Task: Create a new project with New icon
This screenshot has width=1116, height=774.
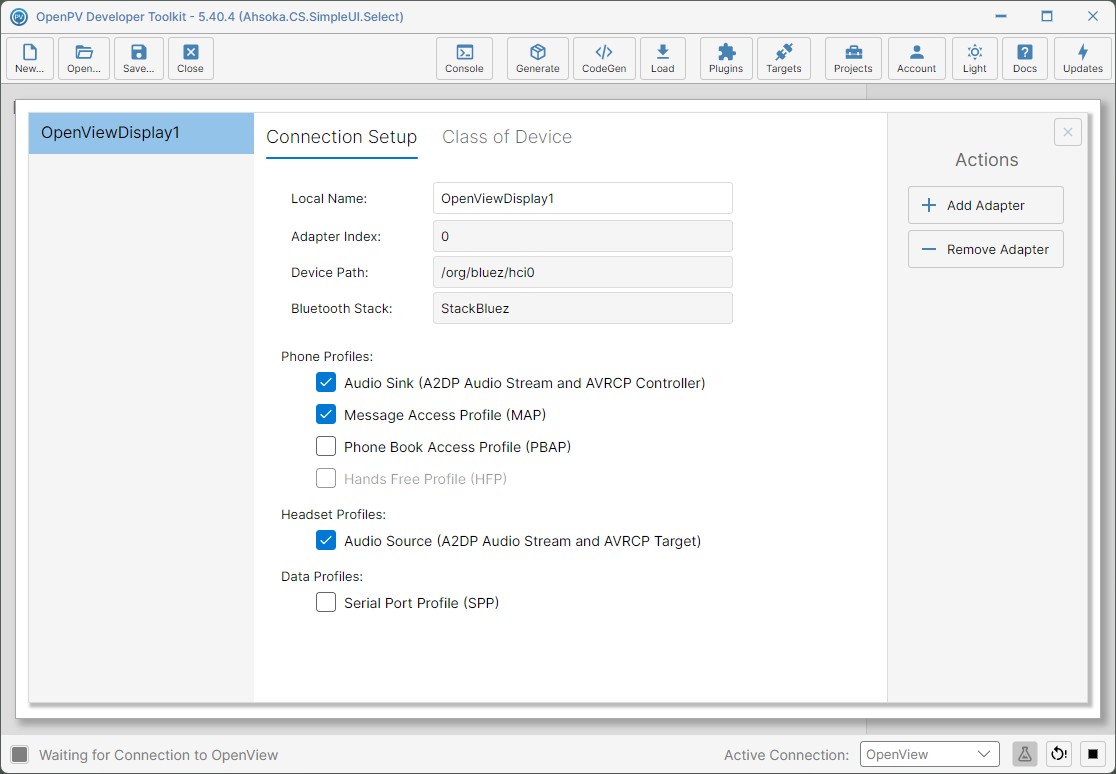Action: coord(30,58)
